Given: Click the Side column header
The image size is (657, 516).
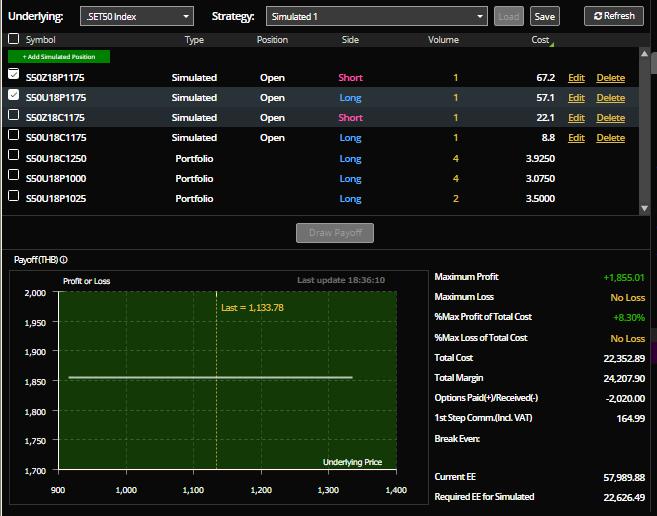Looking at the screenshot, I should click(350, 40).
